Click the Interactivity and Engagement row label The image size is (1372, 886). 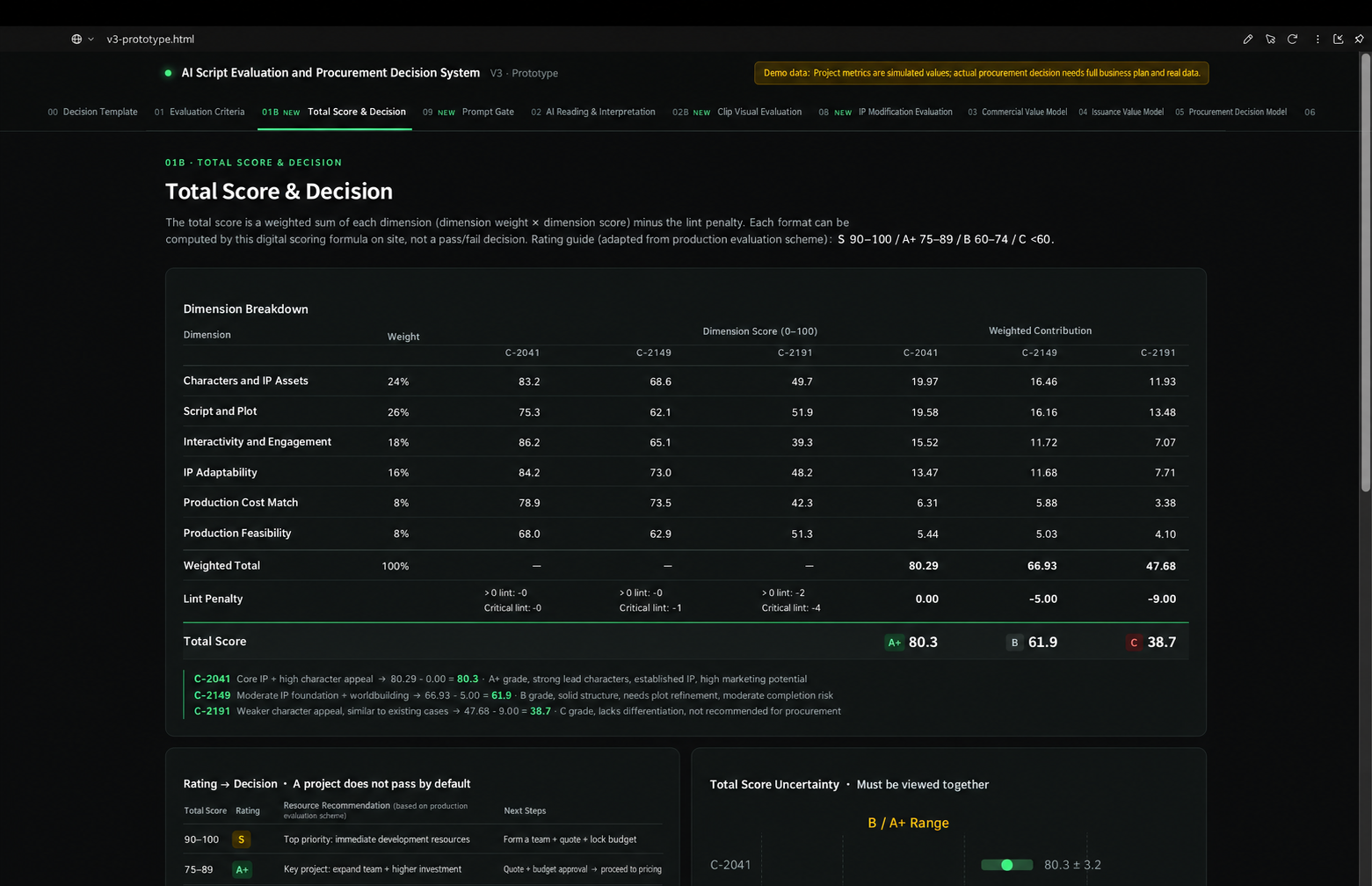coord(257,441)
